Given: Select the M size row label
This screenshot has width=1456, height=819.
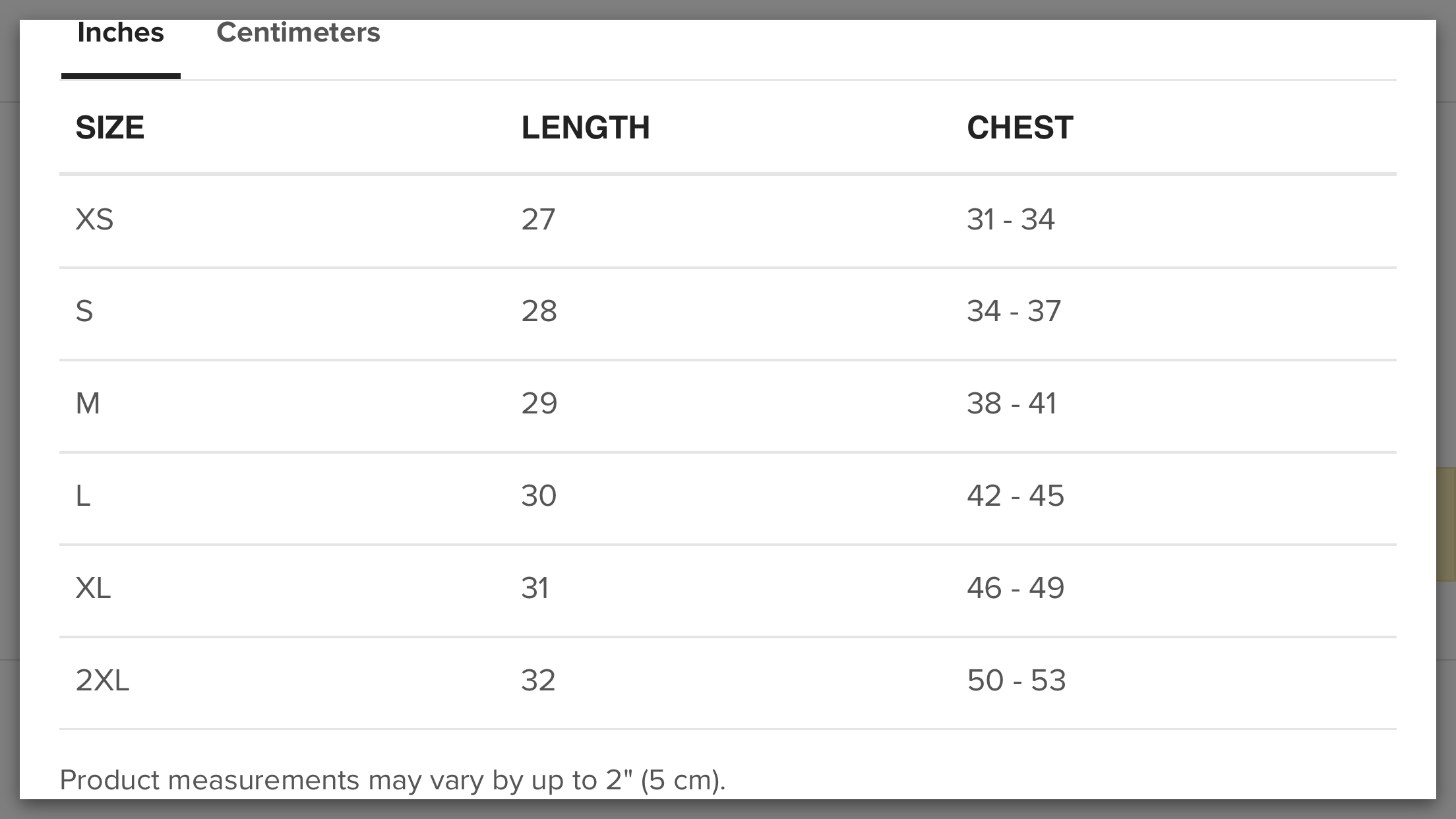Looking at the screenshot, I should point(88,403).
